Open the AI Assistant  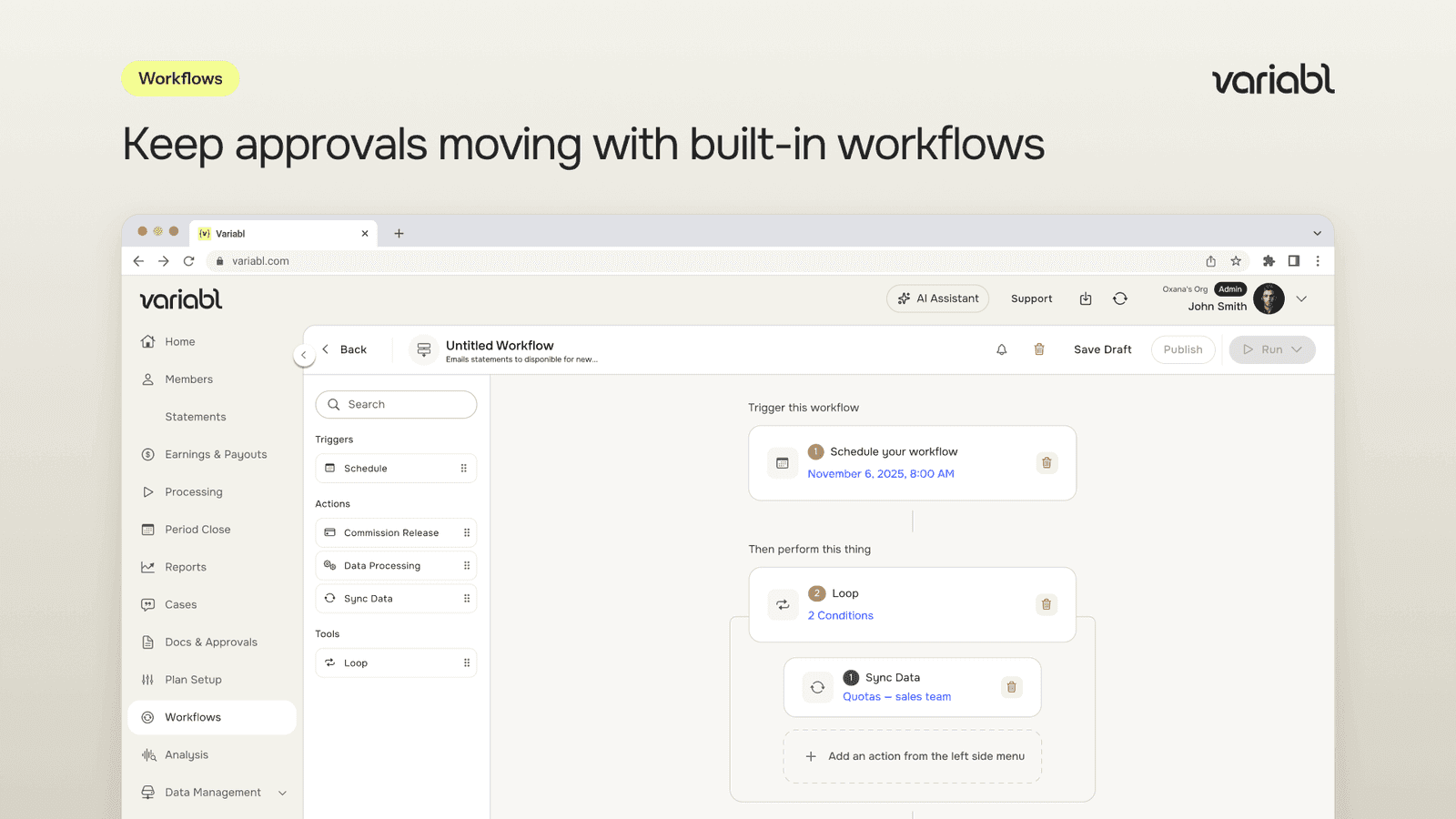coord(937,298)
